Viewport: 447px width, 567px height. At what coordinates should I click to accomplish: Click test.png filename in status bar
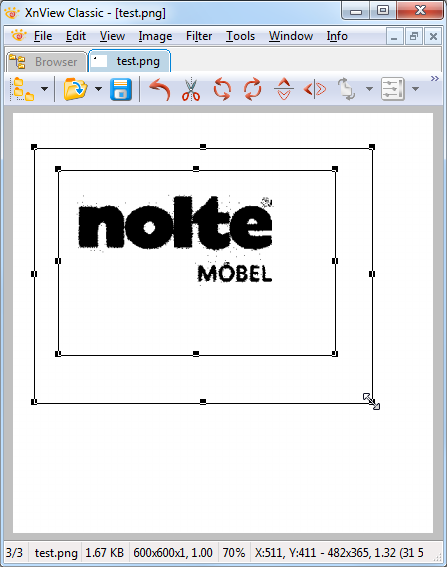(56, 553)
